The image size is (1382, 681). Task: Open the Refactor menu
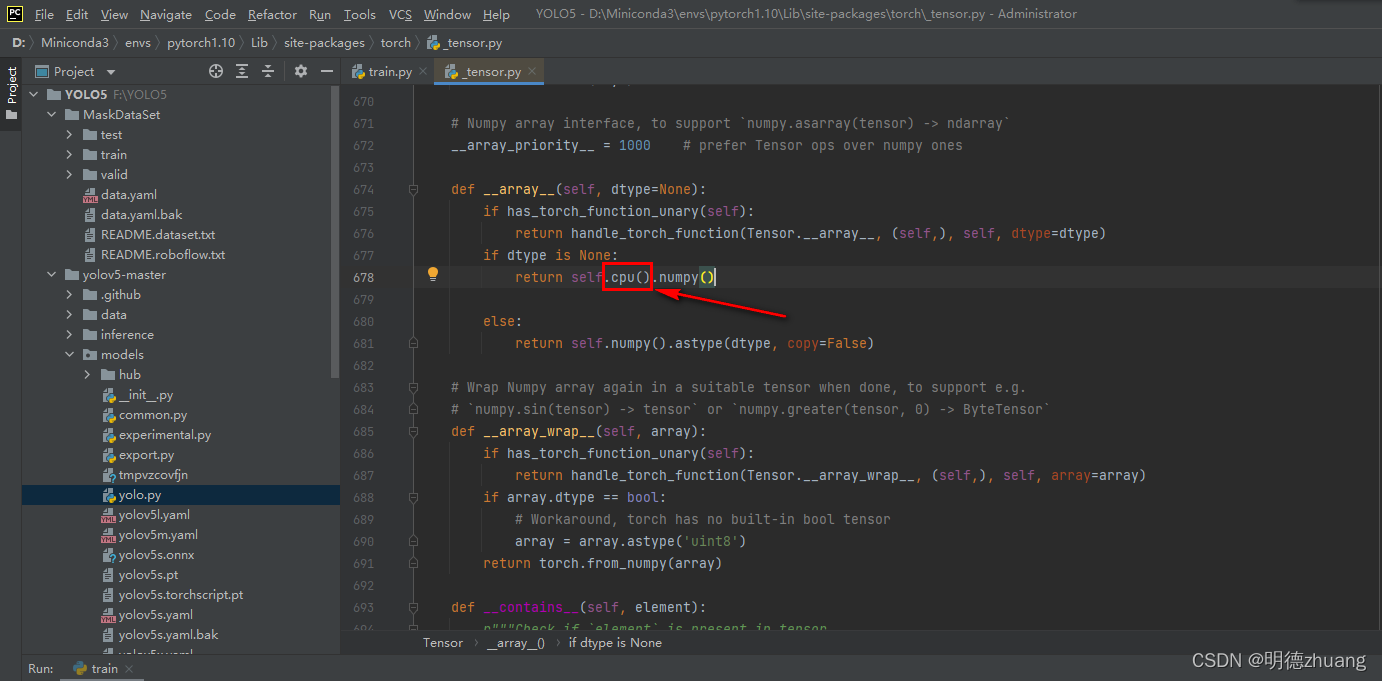pos(272,14)
